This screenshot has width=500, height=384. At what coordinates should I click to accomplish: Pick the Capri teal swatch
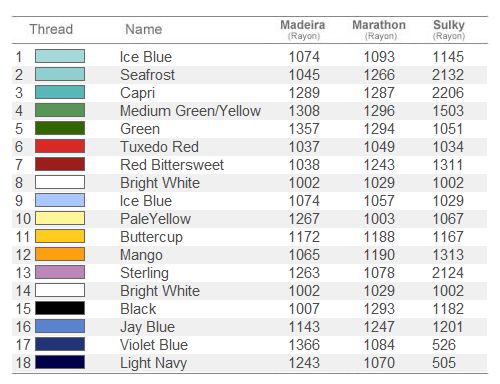pos(60,92)
